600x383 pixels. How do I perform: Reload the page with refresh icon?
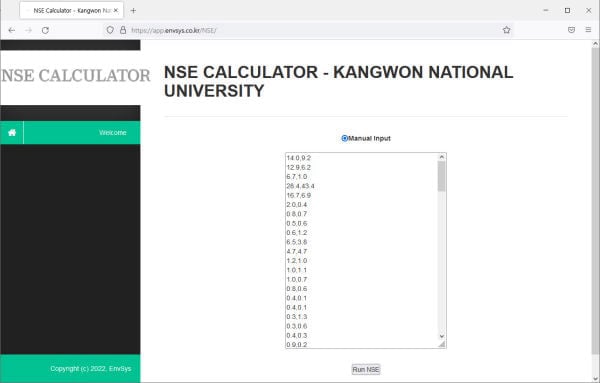coord(45,30)
